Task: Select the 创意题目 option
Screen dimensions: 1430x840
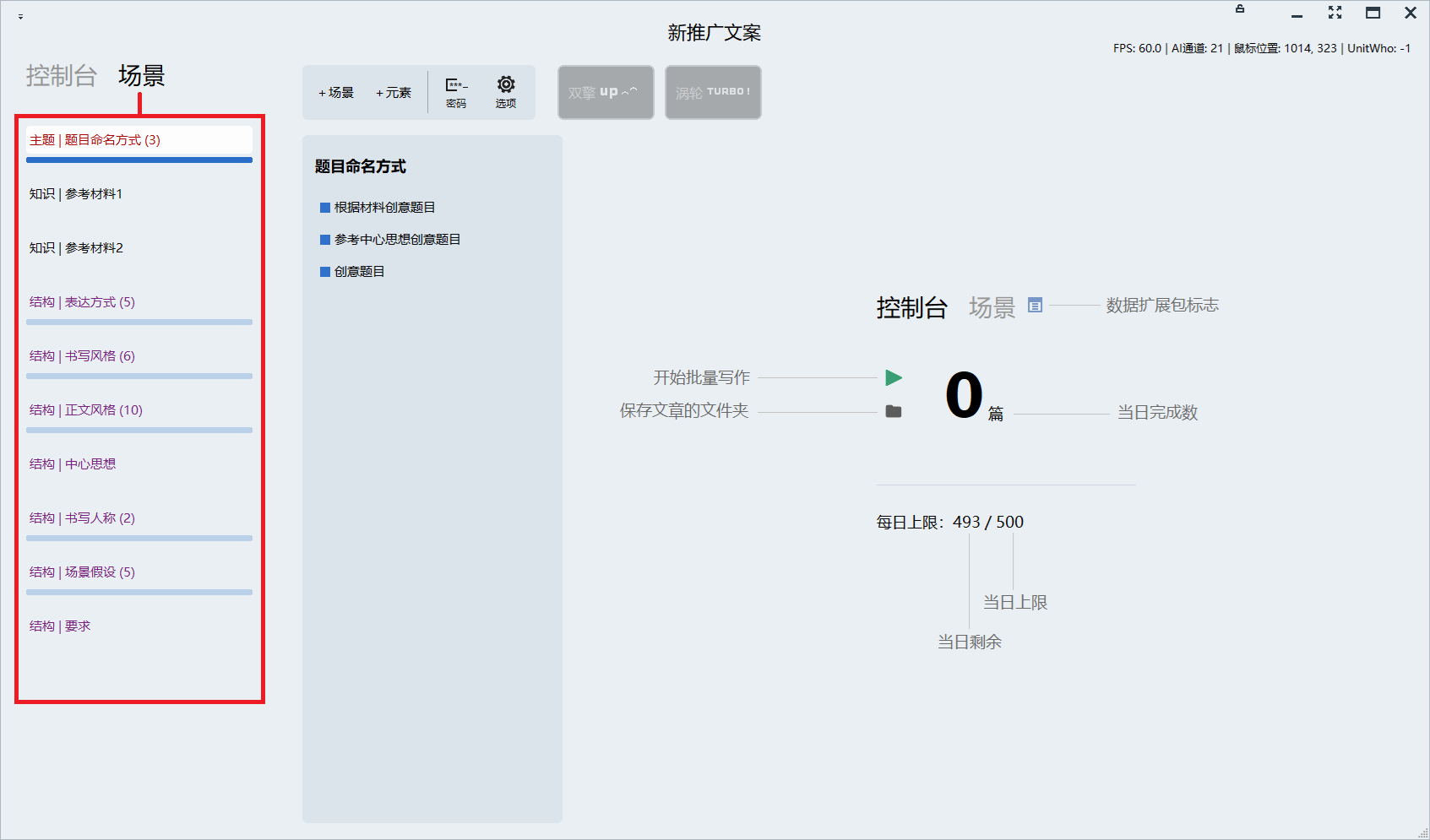Action: [x=359, y=272]
